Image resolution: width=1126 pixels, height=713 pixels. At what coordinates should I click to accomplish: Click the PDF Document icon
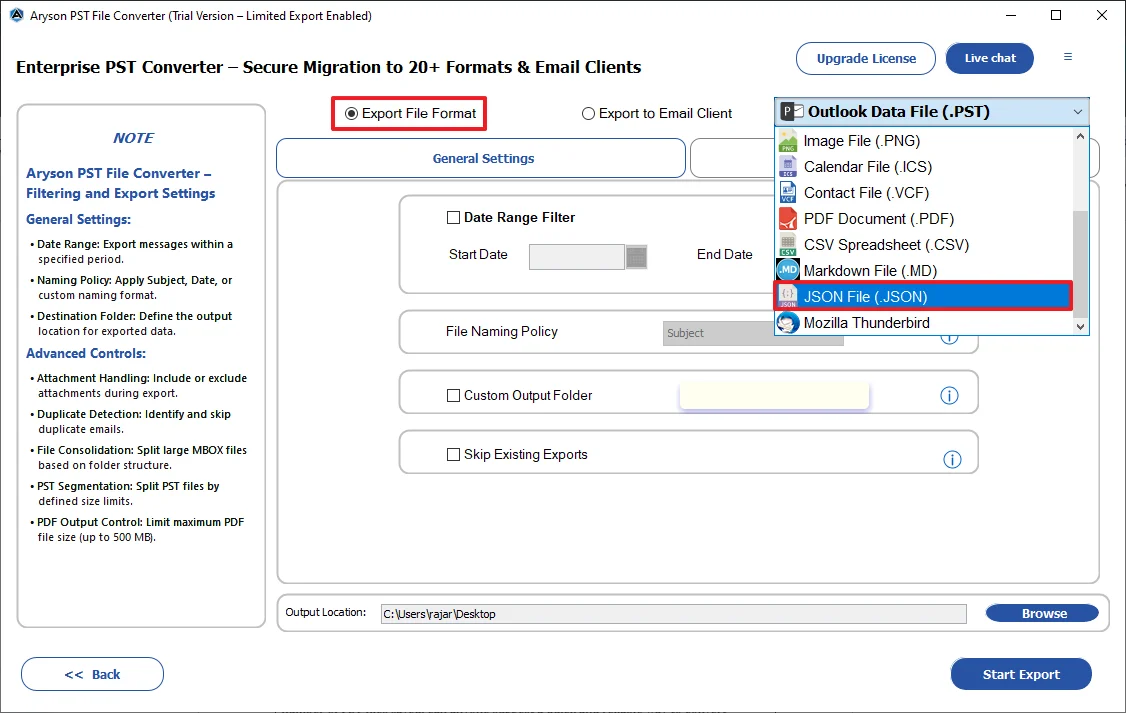(x=788, y=218)
